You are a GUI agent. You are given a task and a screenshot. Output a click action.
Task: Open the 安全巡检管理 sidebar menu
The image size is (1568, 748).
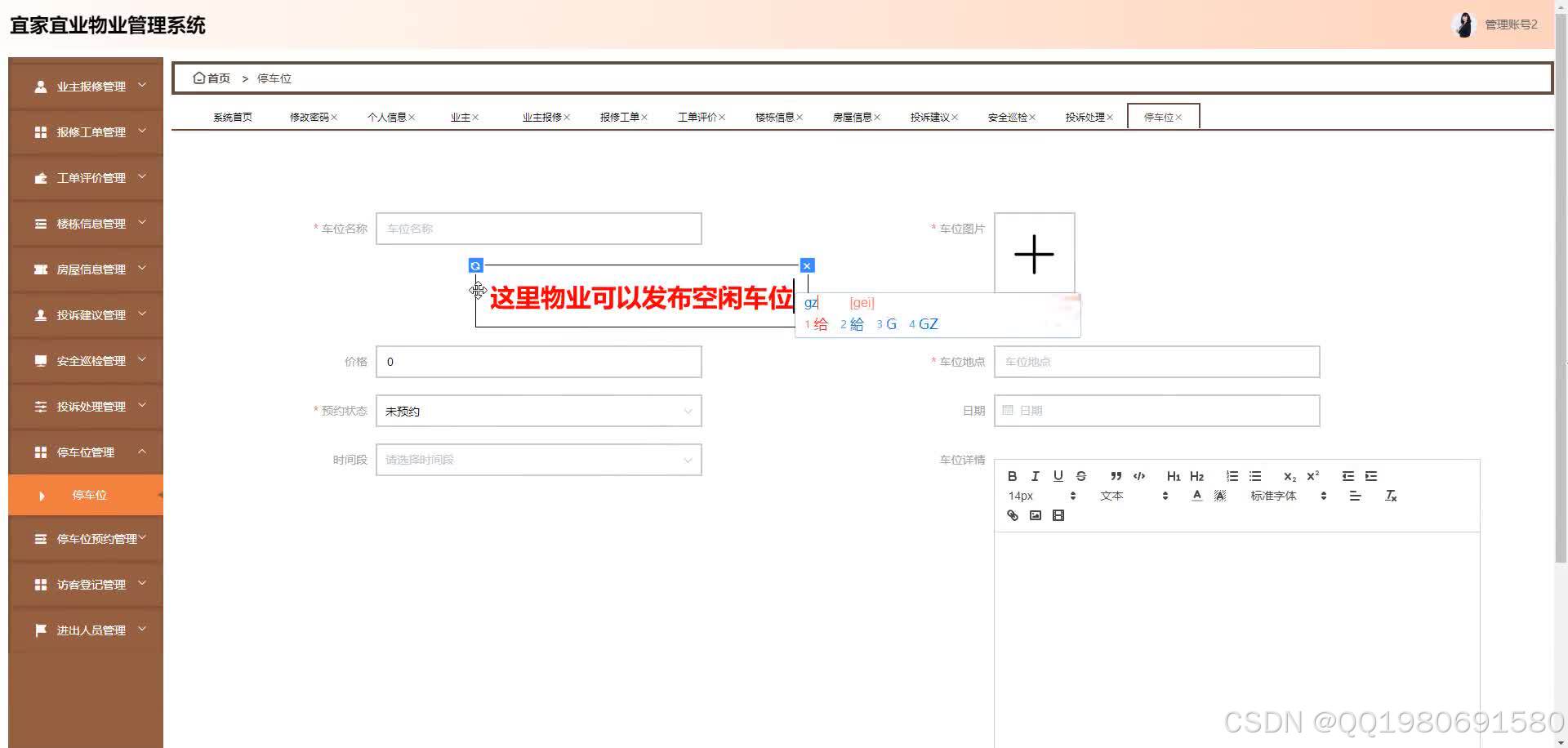85,360
